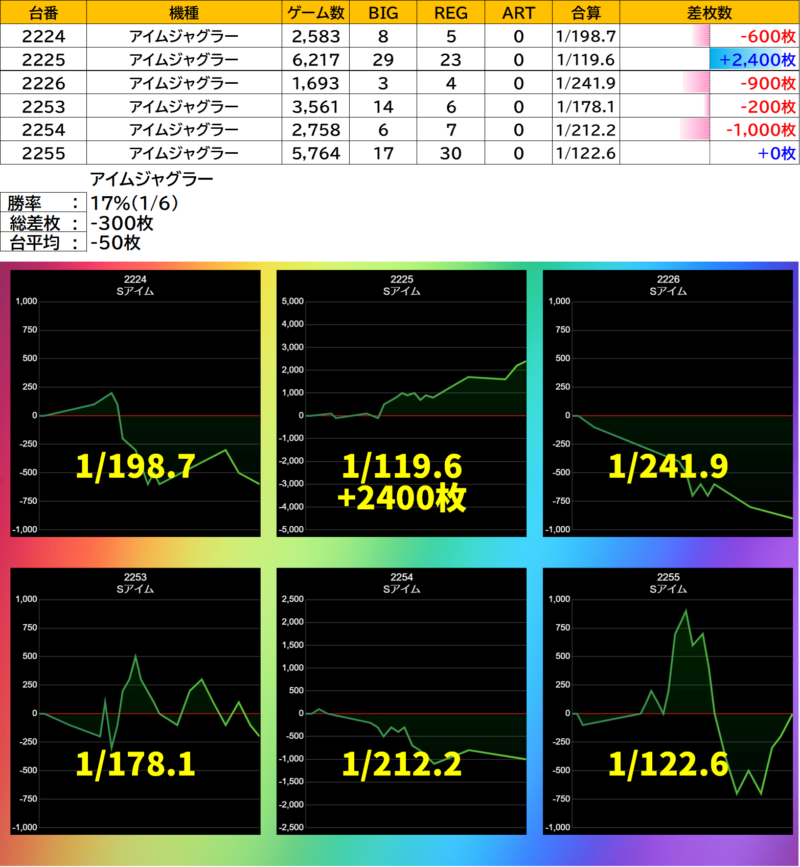Click game count 6,217
The width and height of the screenshot is (800, 867).
(316, 59)
